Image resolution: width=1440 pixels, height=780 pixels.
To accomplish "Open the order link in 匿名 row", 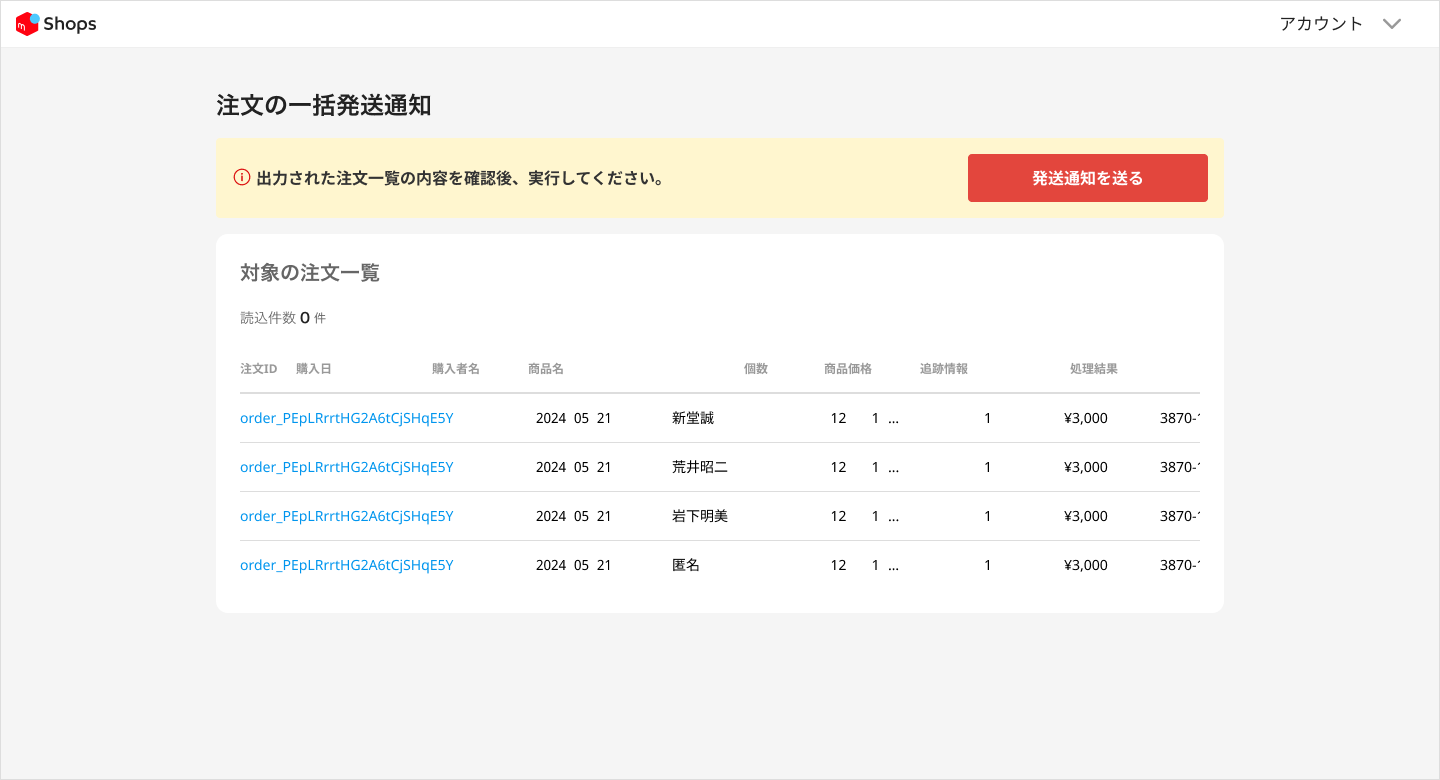I will pyautogui.click(x=347, y=565).
